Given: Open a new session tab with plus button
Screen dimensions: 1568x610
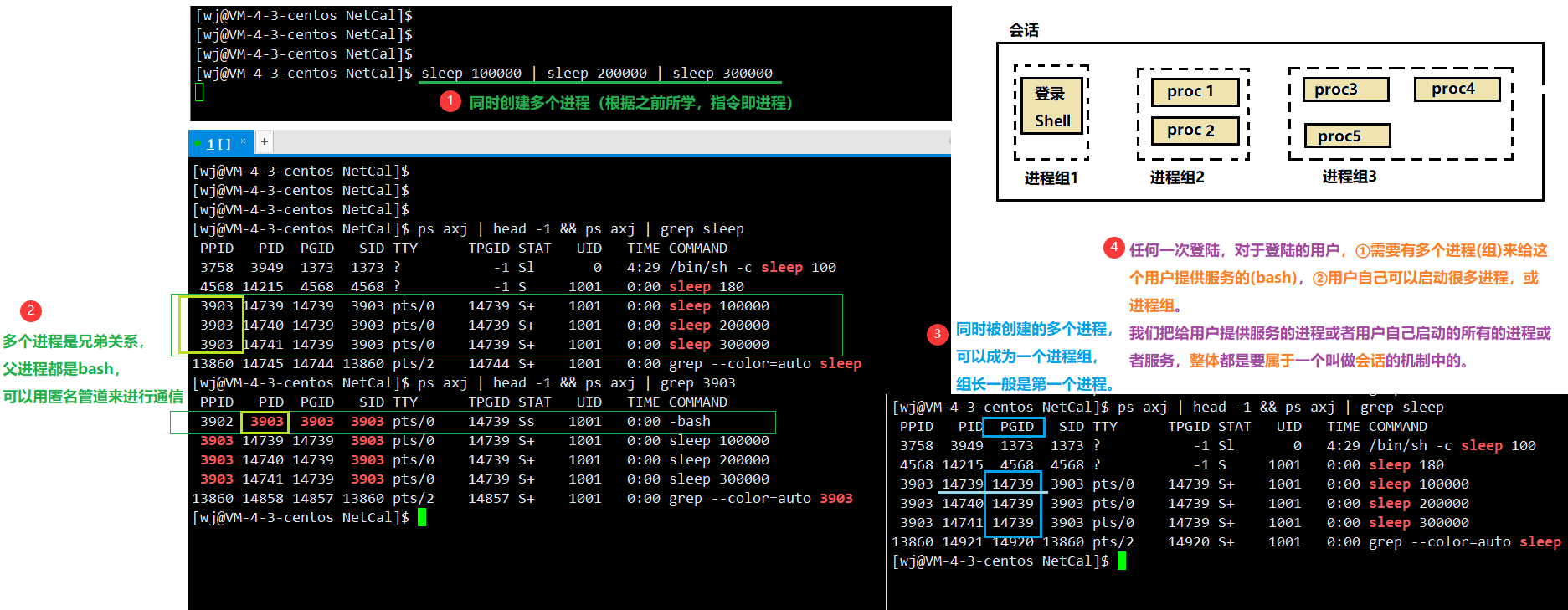Looking at the screenshot, I should tap(265, 141).
